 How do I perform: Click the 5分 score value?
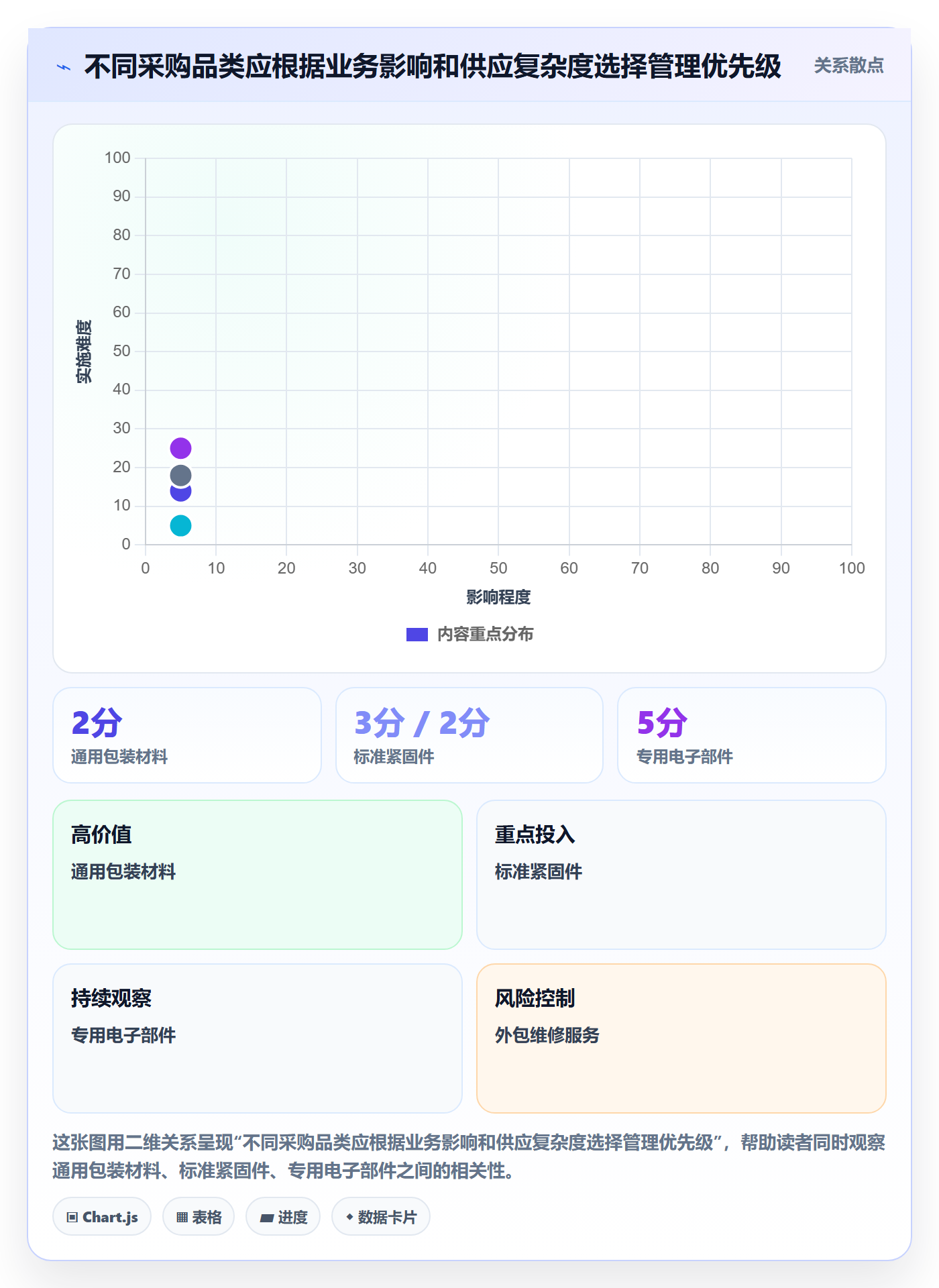point(662,722)
